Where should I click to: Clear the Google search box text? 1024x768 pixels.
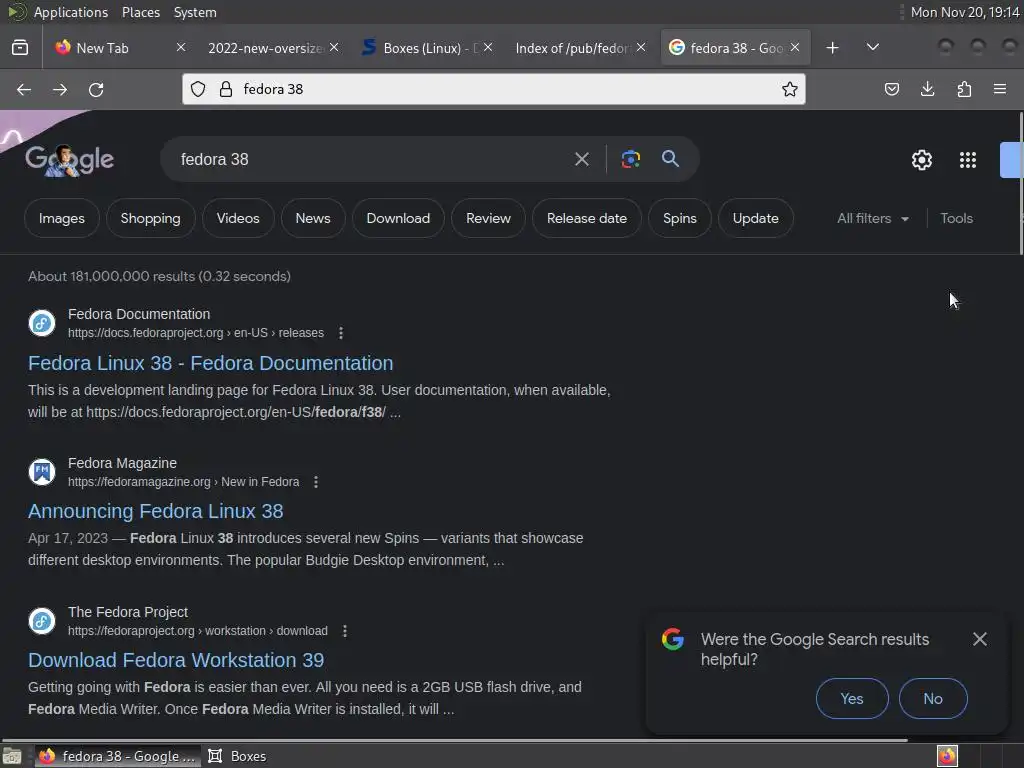(581, 159)
